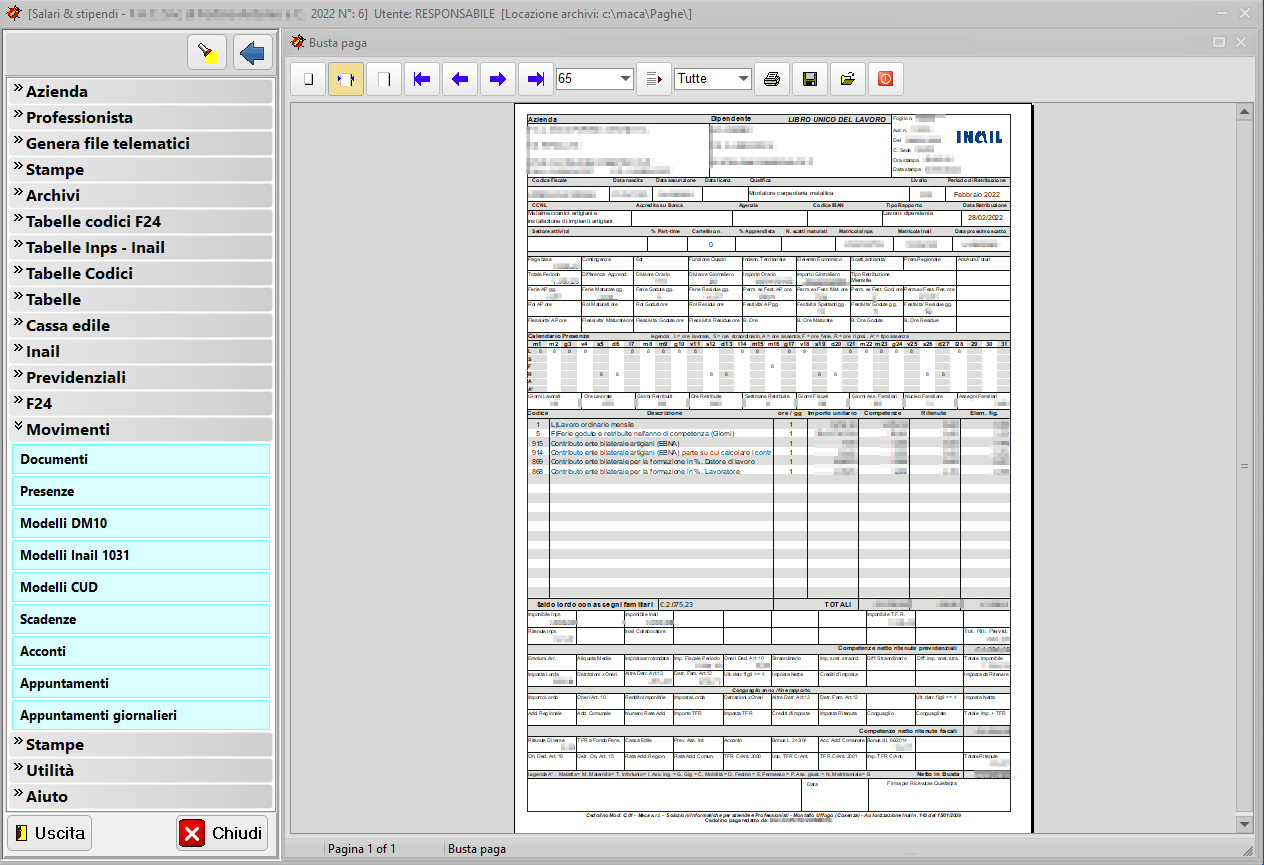Click the printer icon in the toolbar

click(772, 79)
